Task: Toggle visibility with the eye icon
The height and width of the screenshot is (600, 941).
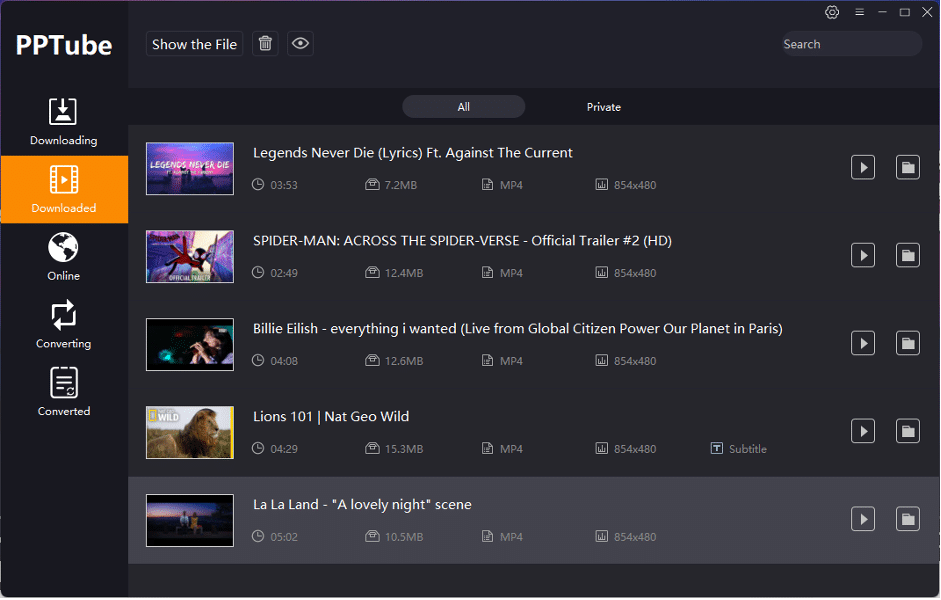Action: coord(300,43)
